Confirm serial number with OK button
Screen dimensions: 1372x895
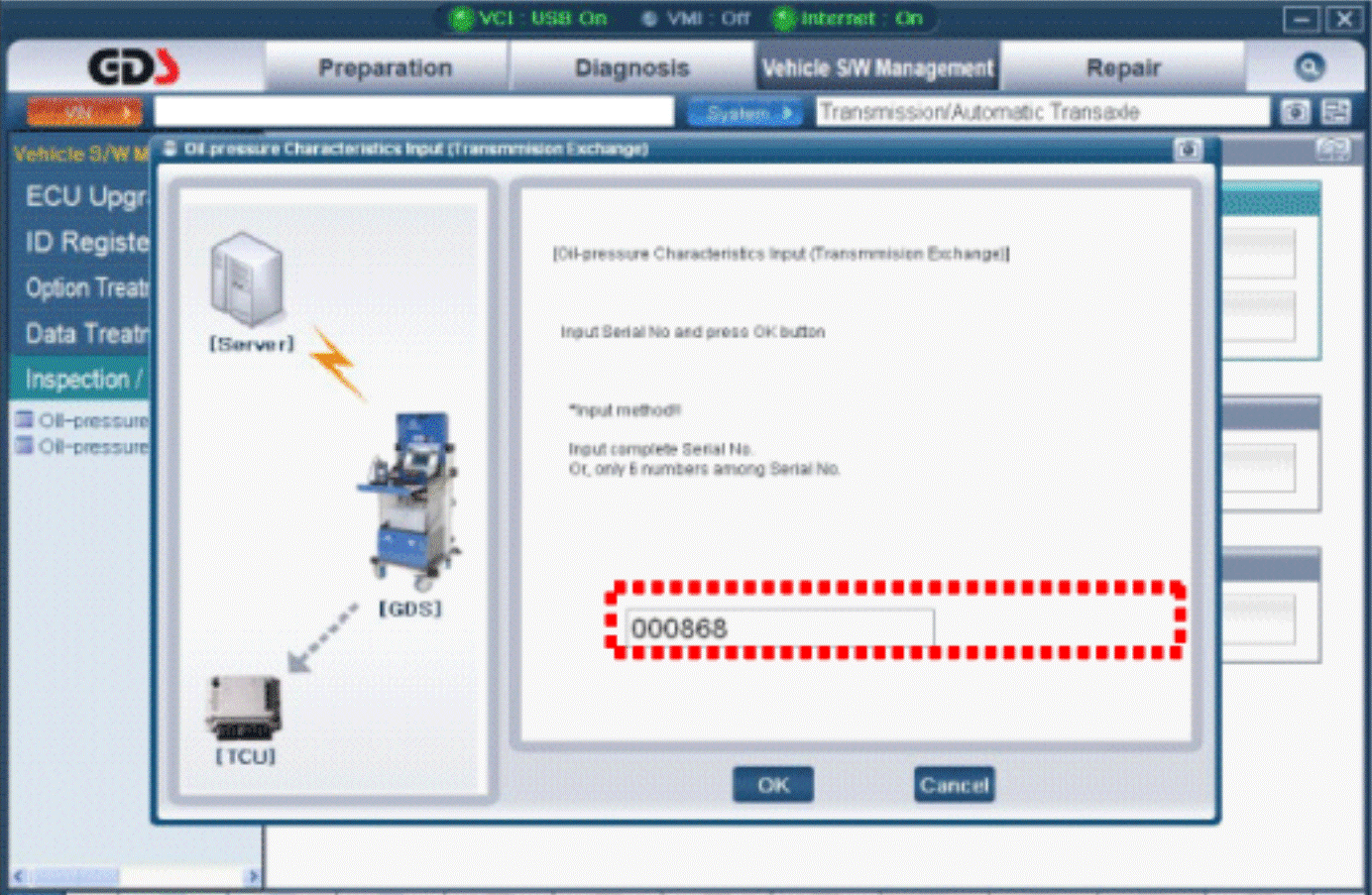click(773, 785)
